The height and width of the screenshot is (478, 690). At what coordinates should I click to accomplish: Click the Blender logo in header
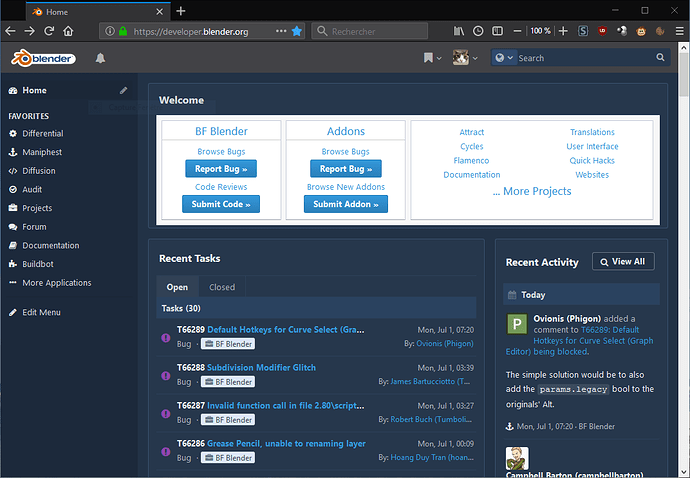43,58
